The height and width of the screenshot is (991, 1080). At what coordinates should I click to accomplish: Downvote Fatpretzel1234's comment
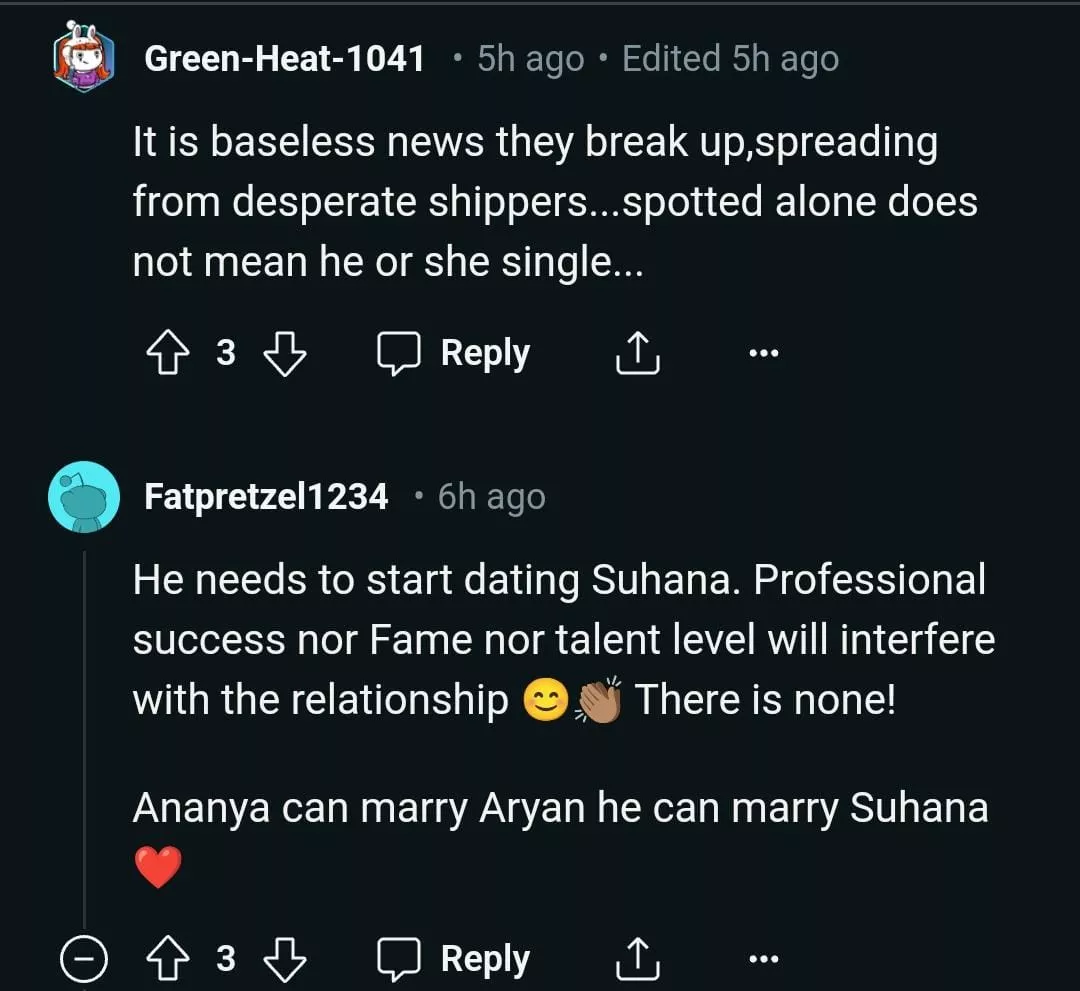pyautogui.click(x=285, y=960)
